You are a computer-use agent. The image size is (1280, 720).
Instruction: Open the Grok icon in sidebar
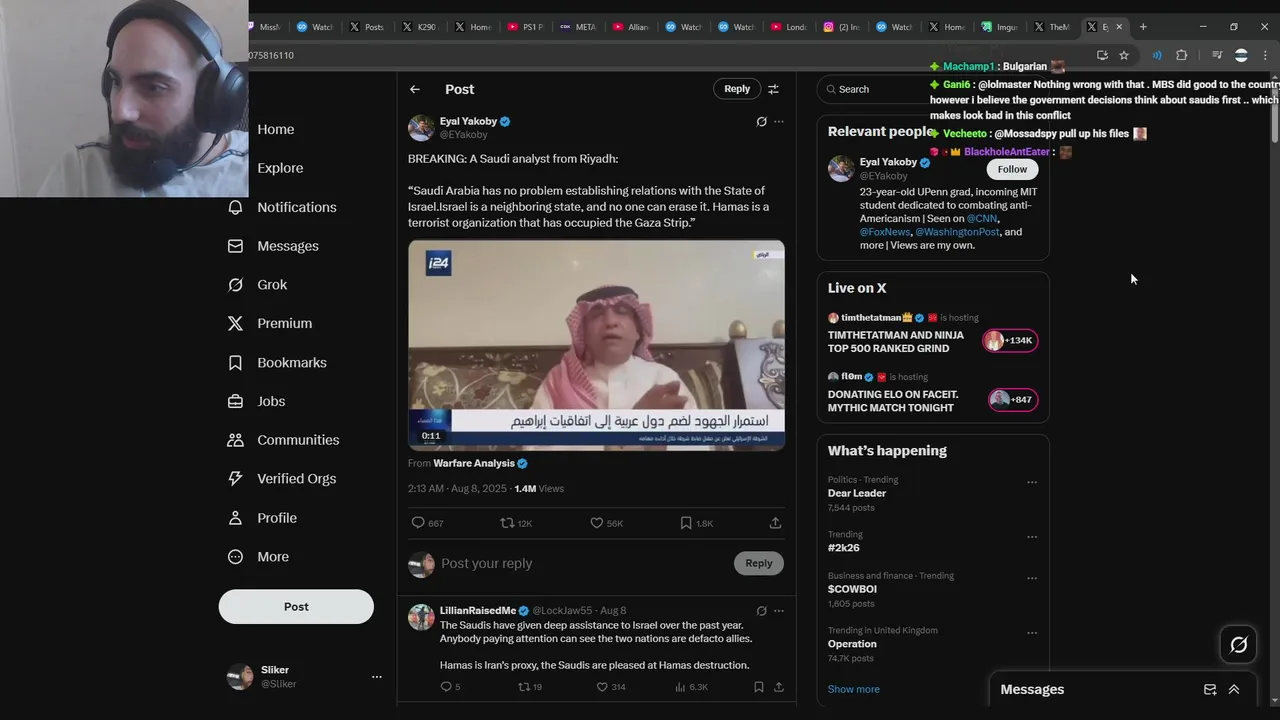235,285
